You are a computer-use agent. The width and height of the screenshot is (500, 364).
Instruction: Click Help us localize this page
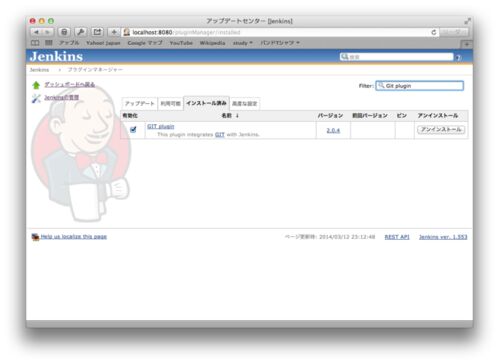(74, 237)
